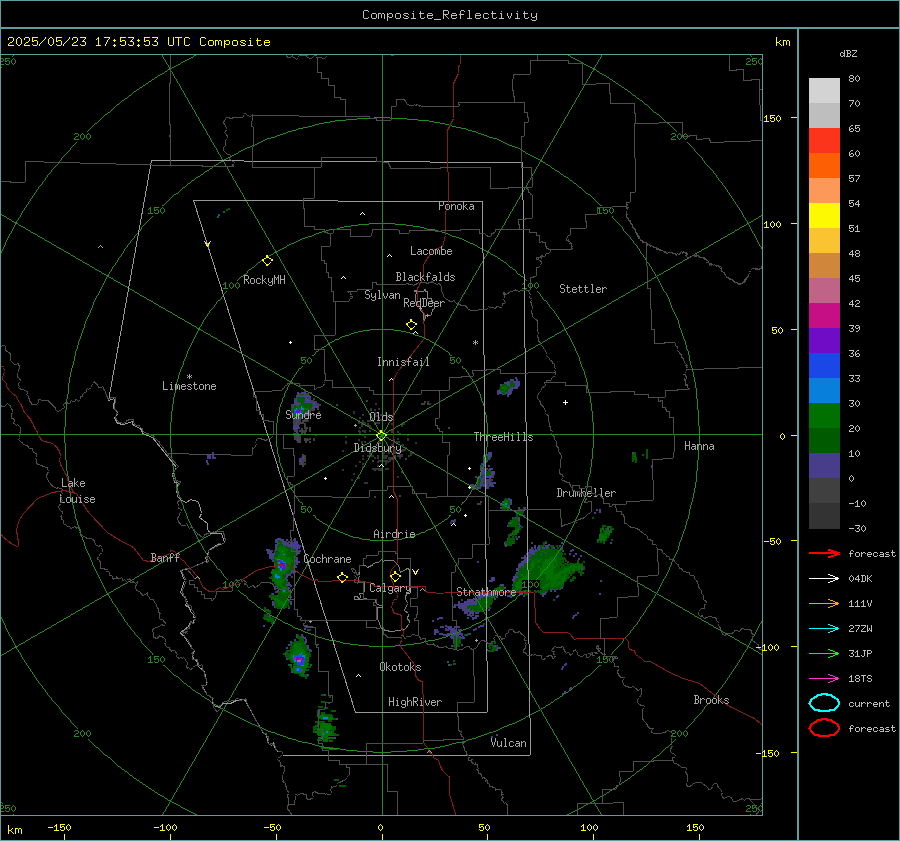Click the cyan current ellipse icon
This screenshot has height=841, width=900.
[824, 703]
